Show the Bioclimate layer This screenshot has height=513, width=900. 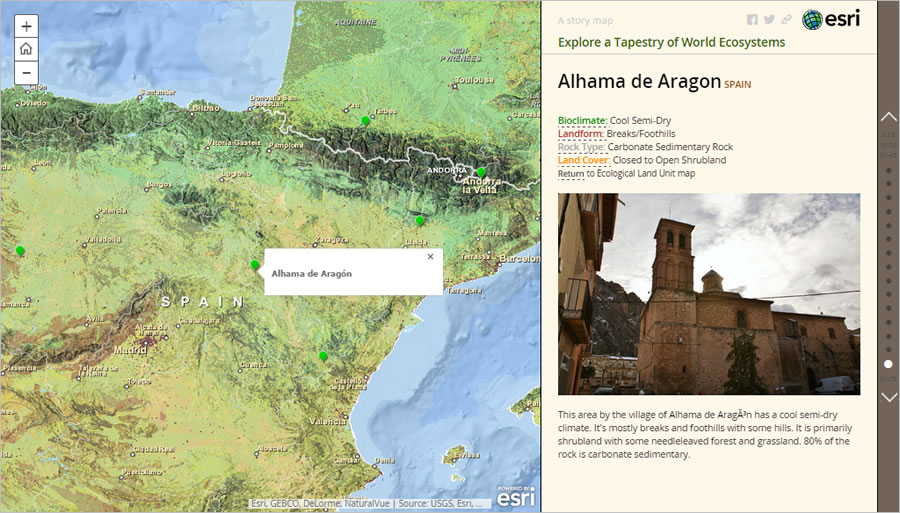pos(582,121)
